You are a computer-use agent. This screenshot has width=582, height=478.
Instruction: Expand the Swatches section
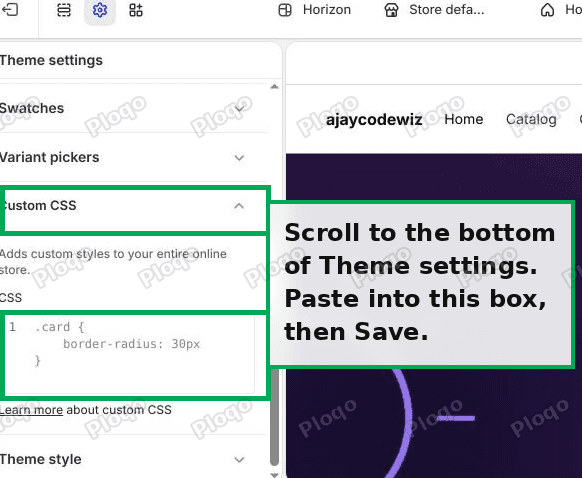coord(239,109)
